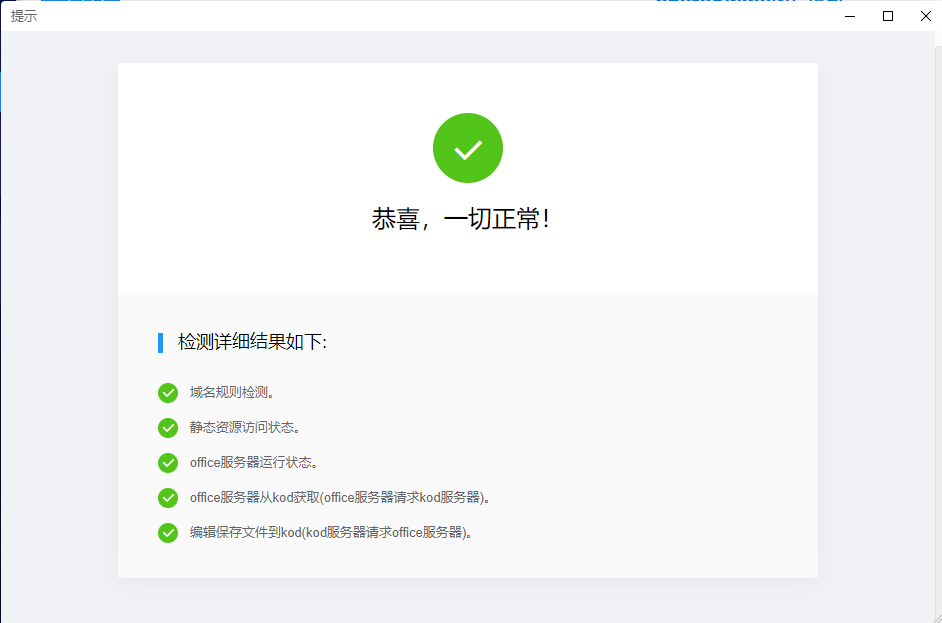Viewport: 942px width, 623px height.
Task: Minimize the 提示 dialog window
Action: coord(848,16)
